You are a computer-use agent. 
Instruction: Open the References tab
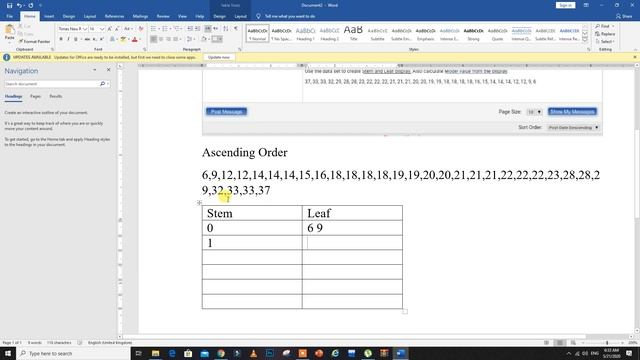(x=114, y=16)
